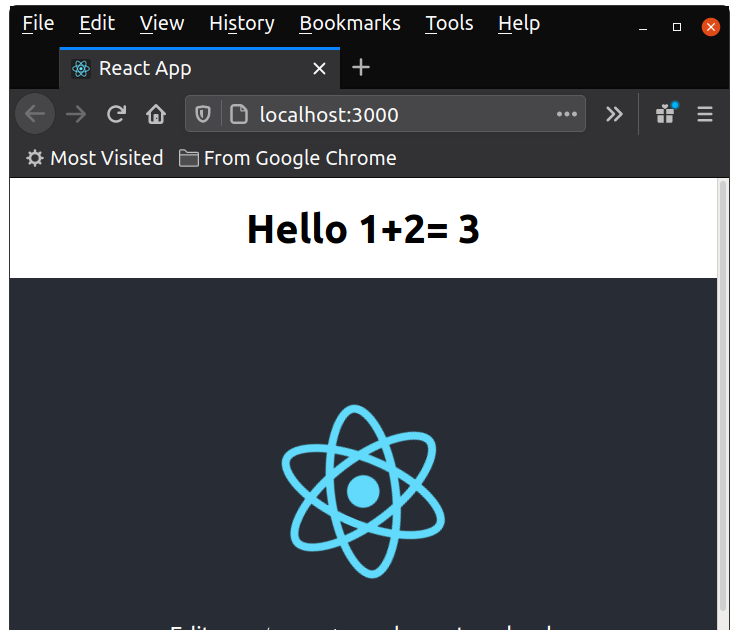Click the From Google Chrome folder icon
The width and height of the screenshot is (739, 630).
click(x=189, y=158)
